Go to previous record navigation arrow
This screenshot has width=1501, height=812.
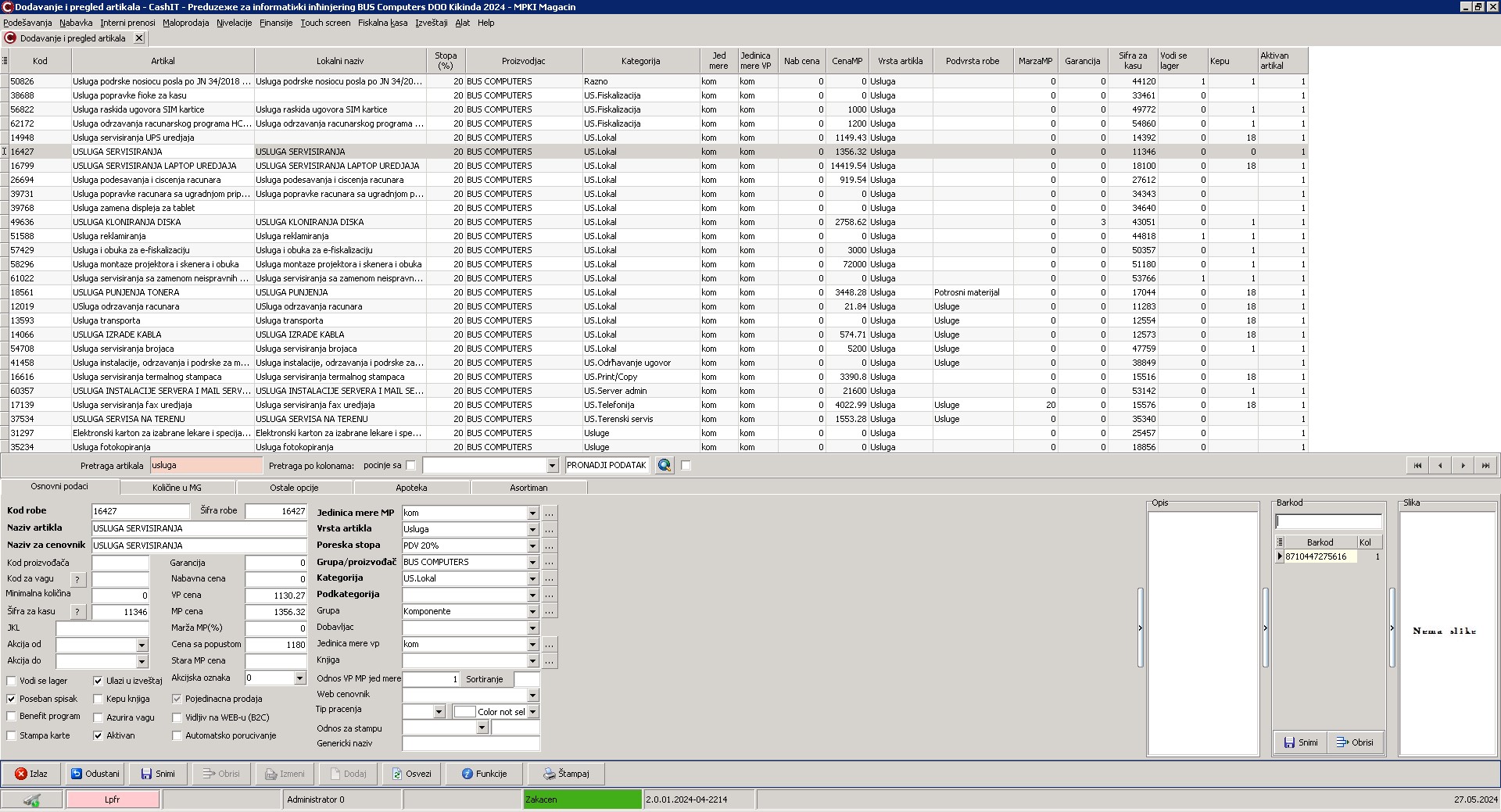pyautogui.click(x=1439, y=465)
